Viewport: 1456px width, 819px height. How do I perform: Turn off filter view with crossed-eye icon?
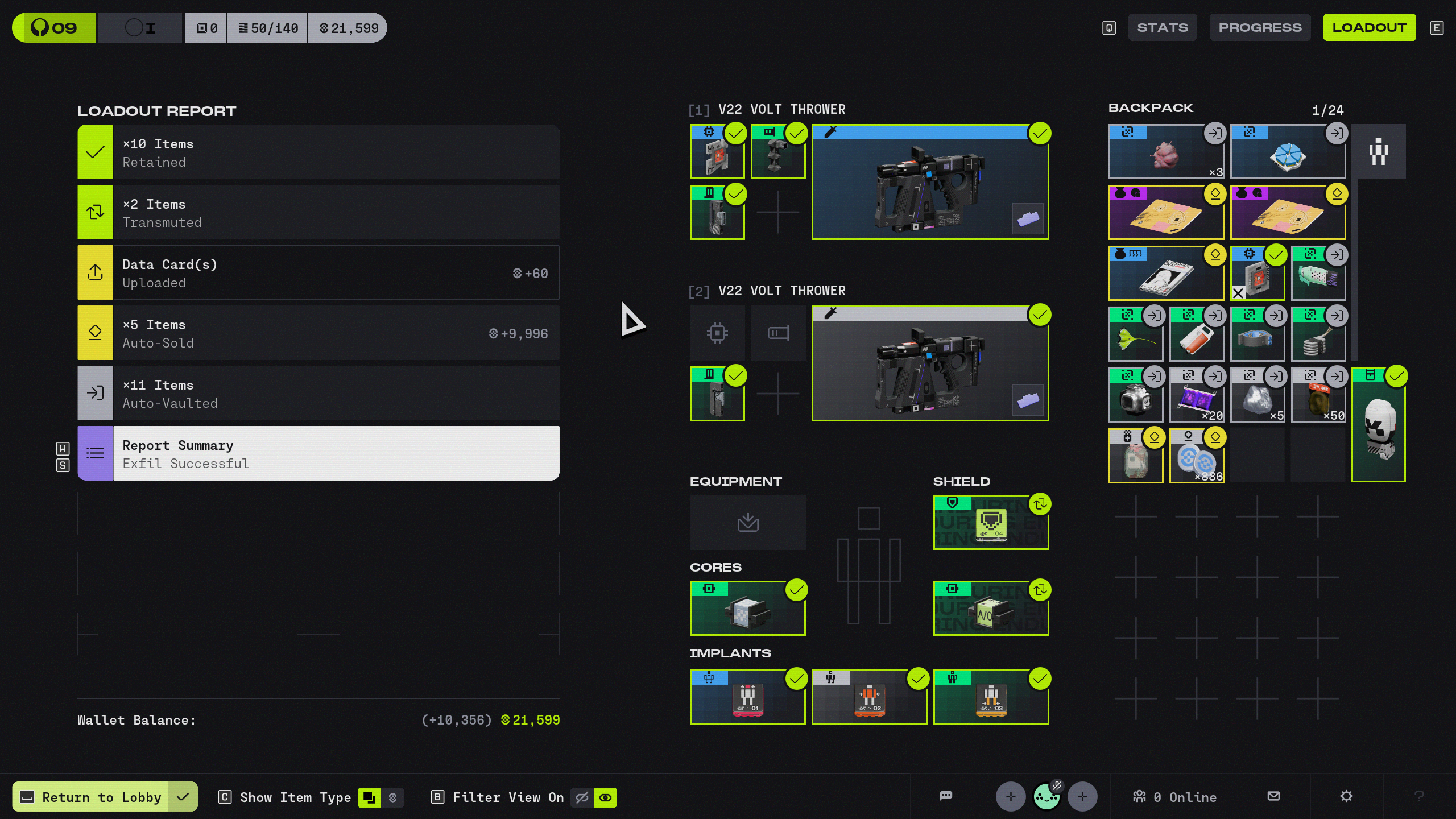pos(582,797)
